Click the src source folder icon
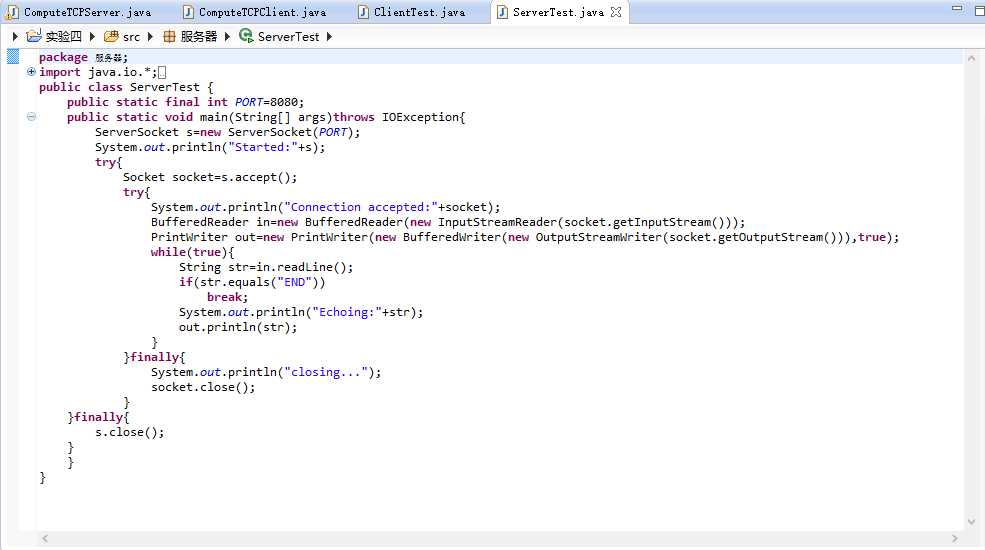Image resolution: width=985 pixels, height=550 pixels. (111, 36)
